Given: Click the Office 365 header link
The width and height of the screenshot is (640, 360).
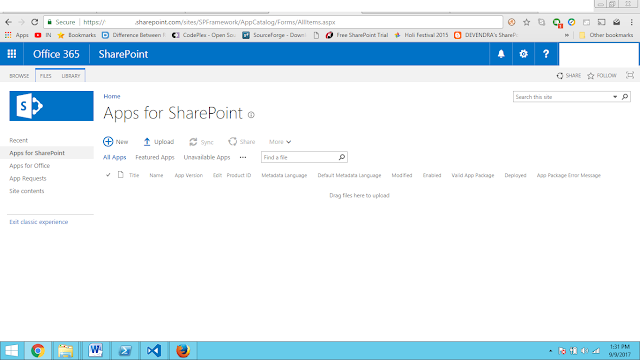Looking at the screenshot, I should (x=56, y=54).
